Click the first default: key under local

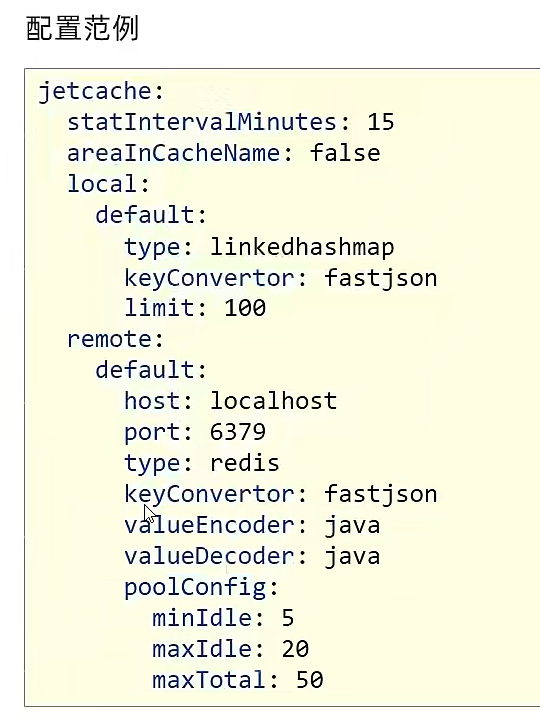151,215
